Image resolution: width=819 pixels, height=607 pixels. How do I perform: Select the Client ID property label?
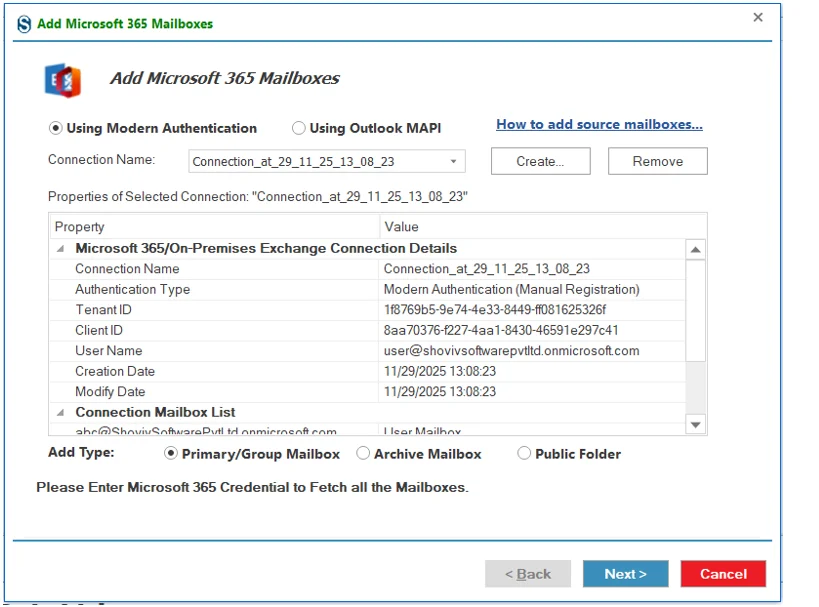[x=99, y=330]
